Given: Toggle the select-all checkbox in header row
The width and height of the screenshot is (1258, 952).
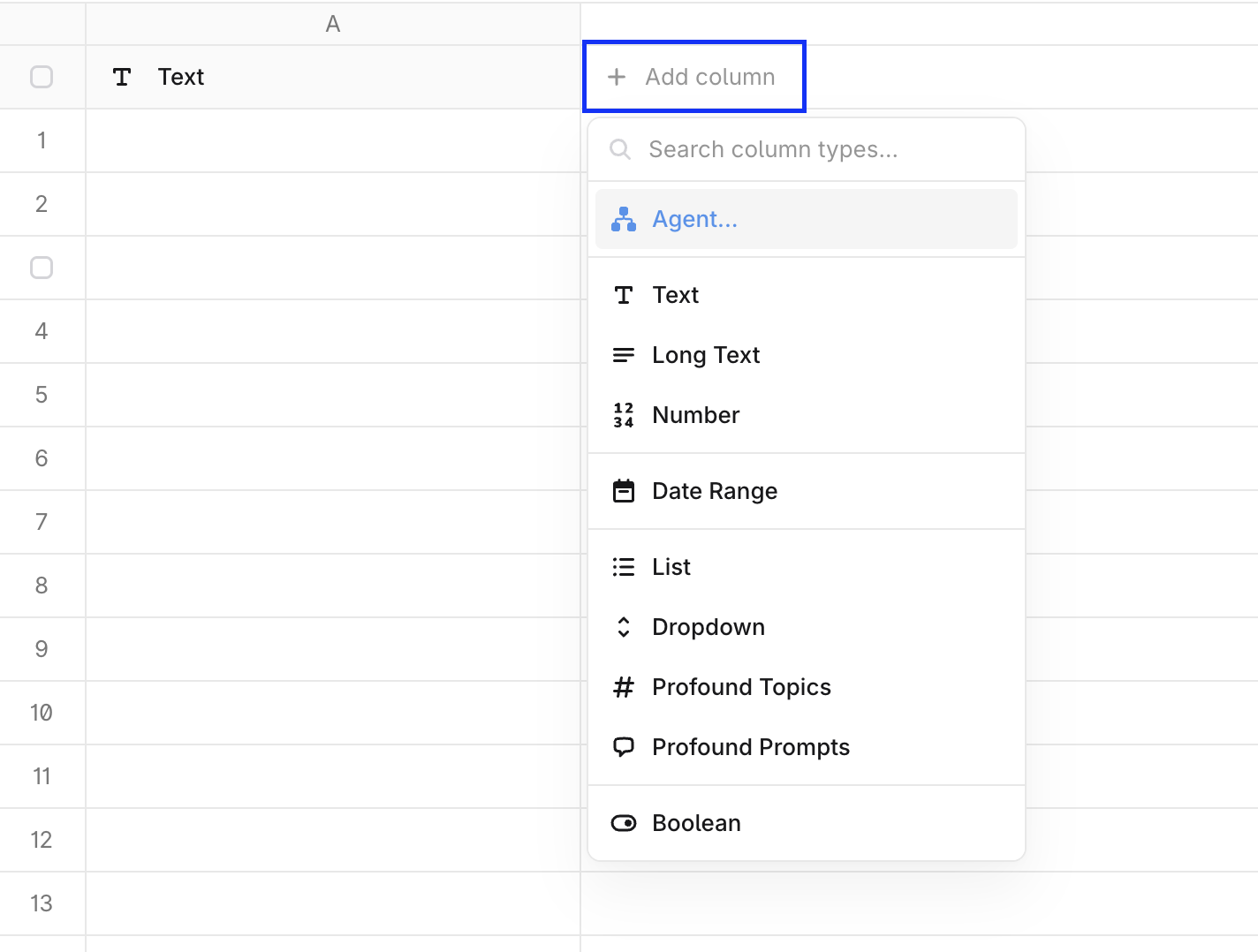Looking at the screenshot, I should (42, 77).
